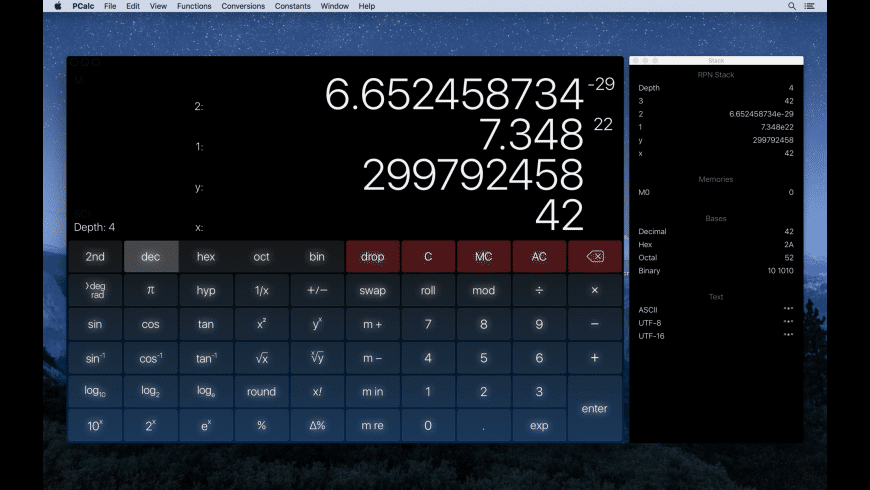Click the square root key
This screenshot has width=870, height=490.
point(261,358)
